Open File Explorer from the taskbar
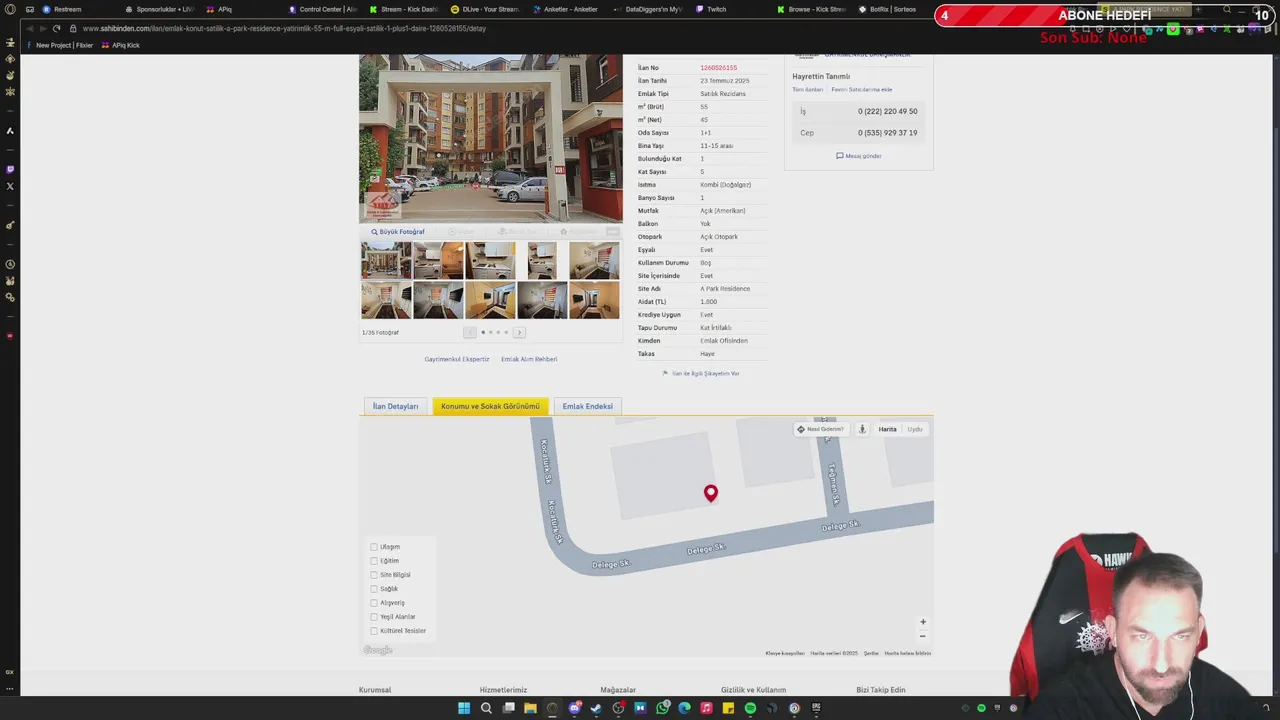 pos(530,708)
